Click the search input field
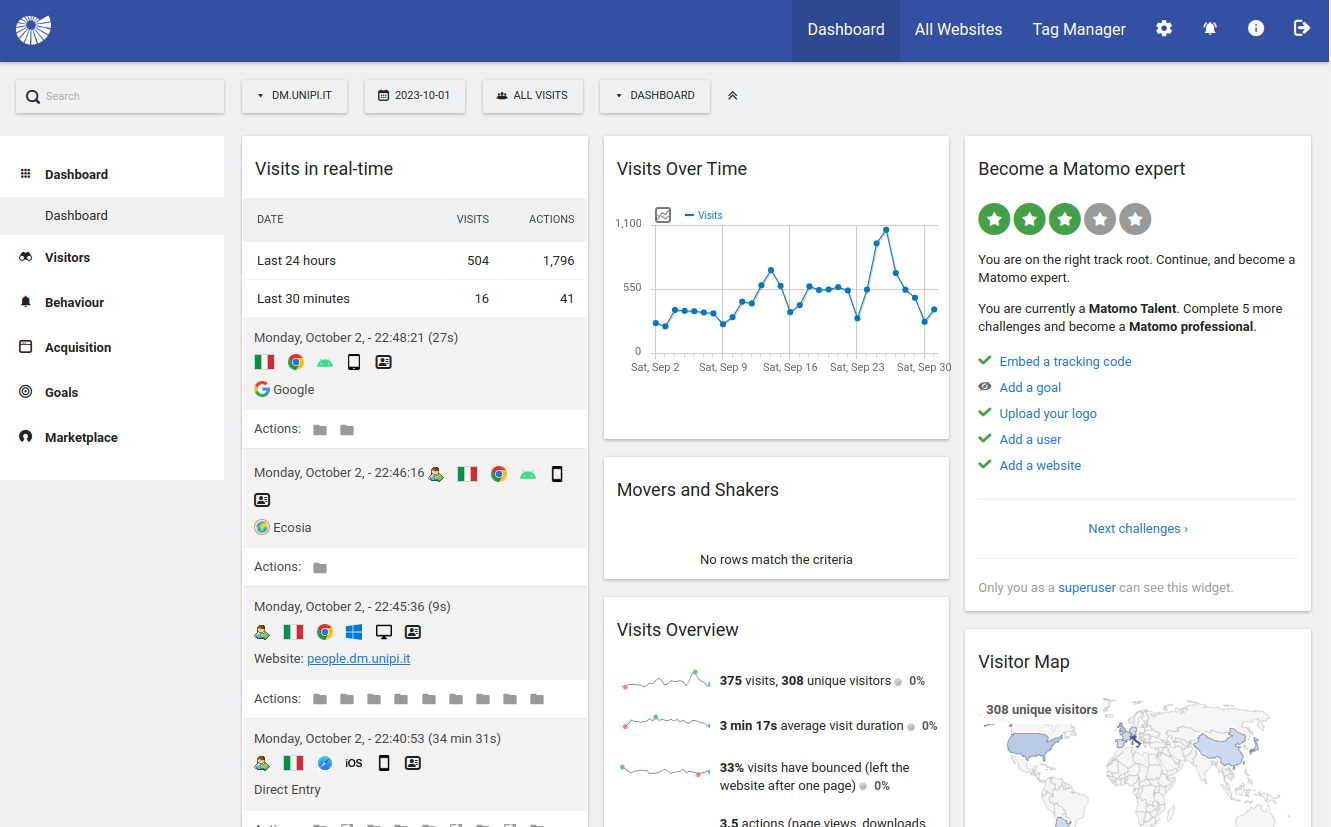The width and height of the screenshot is (1331, 827). click(x=120, y=96)
